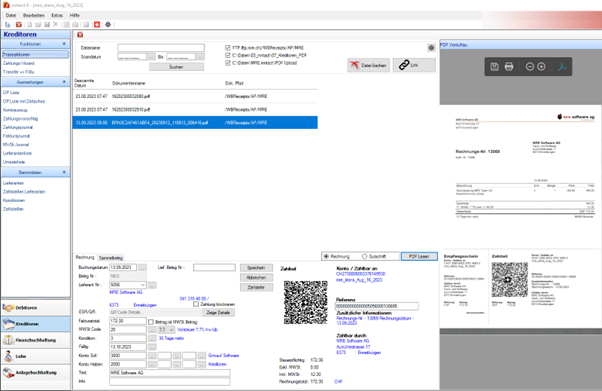Image resolution: width=602 pixels, height=391 pixels.
Task: Click the Speichern button
Action: click(256, 268)
